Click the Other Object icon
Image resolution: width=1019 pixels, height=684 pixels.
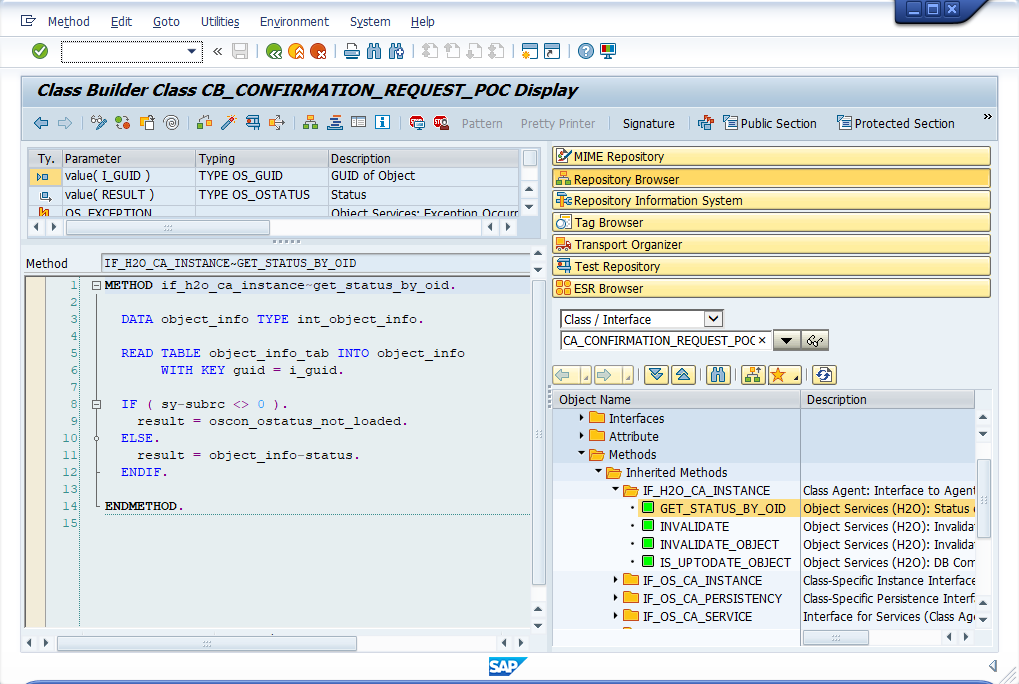tap(147, 122)
